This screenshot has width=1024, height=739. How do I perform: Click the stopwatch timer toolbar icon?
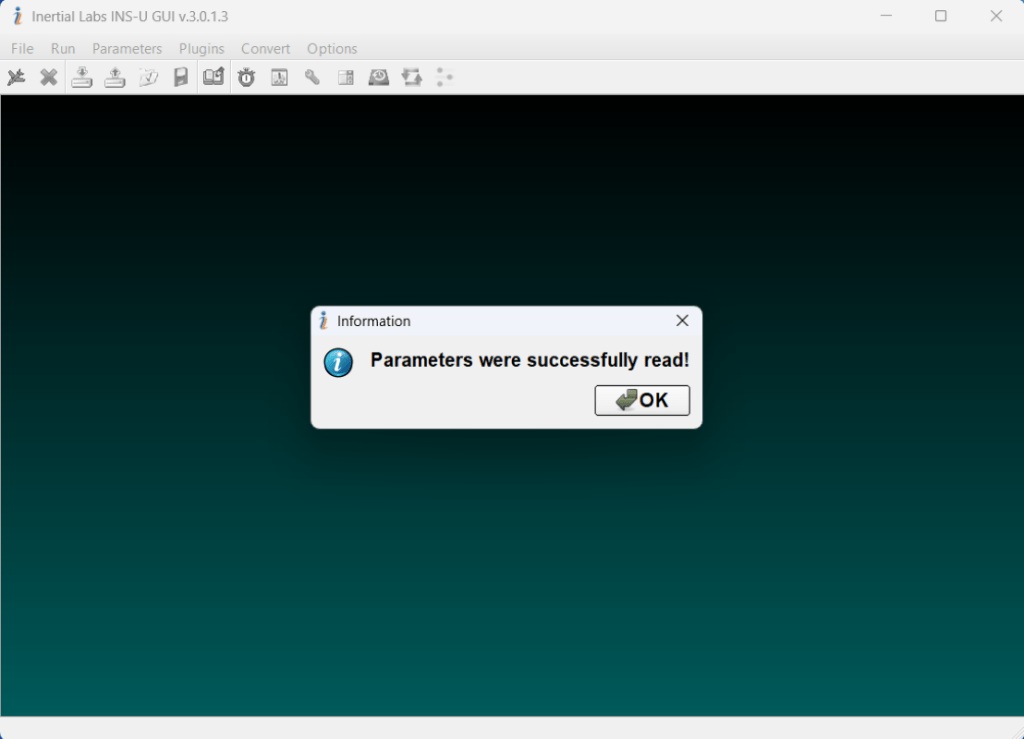[246, 77]
